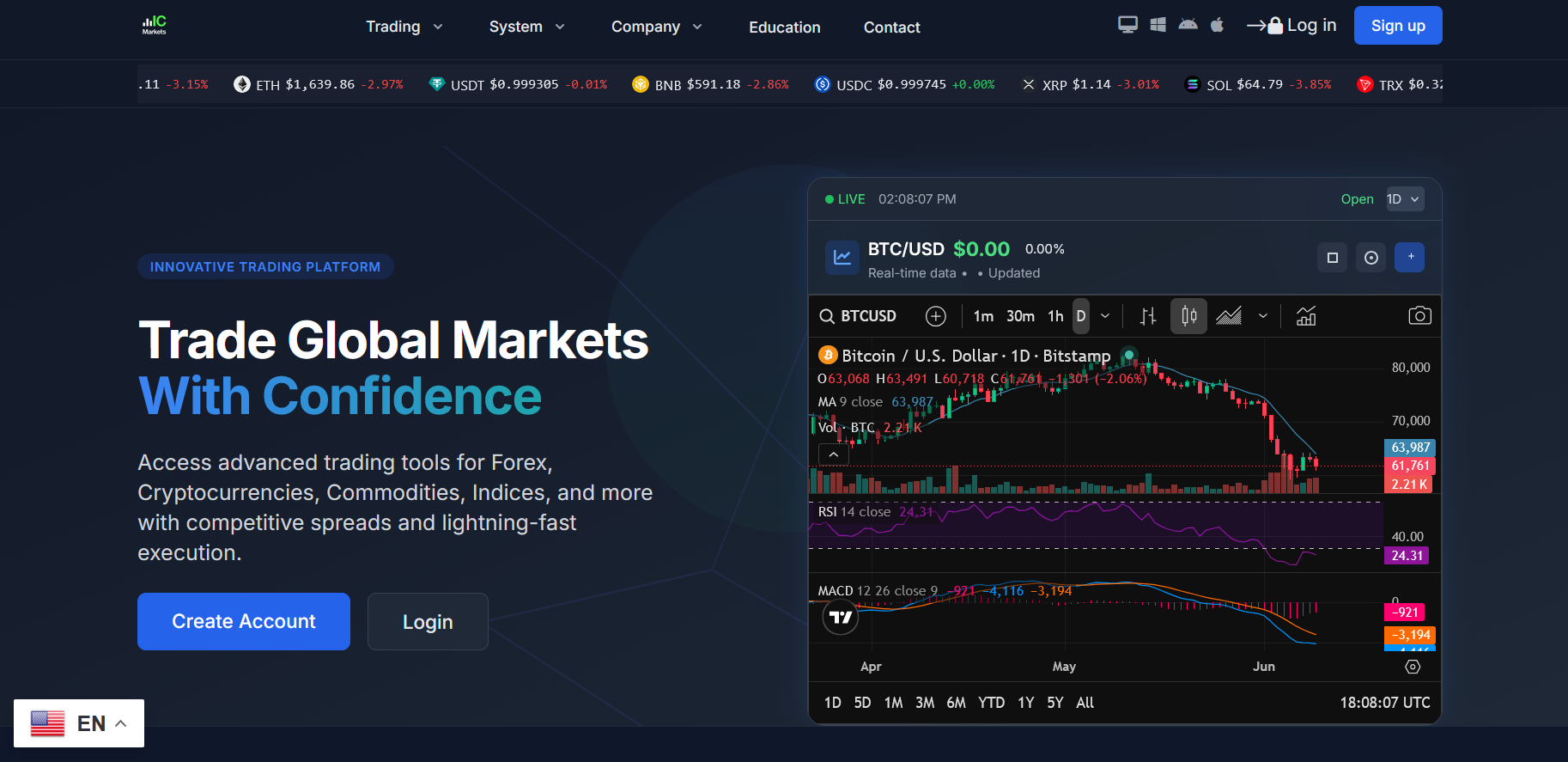Click the Sign up button
Screen dimensions: 1568x762
pos(1398,25)
